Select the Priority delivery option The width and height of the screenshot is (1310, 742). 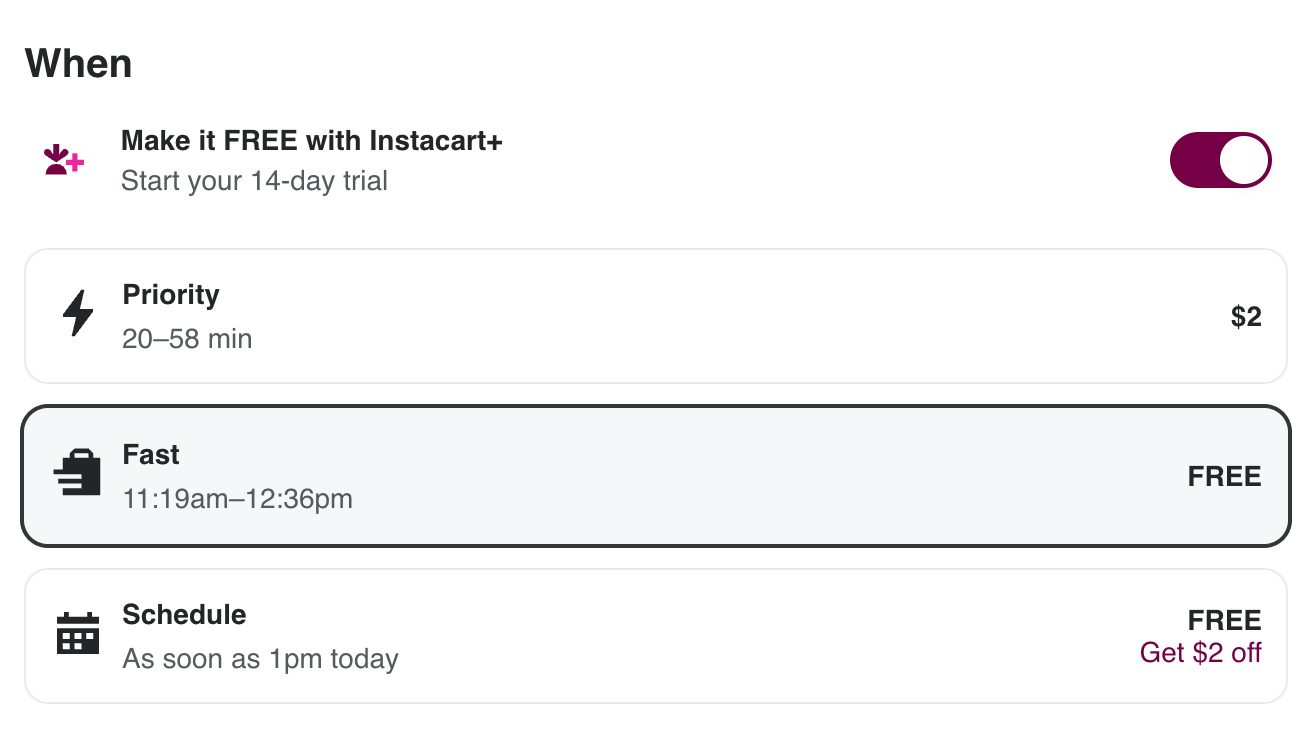click(655, 316)
